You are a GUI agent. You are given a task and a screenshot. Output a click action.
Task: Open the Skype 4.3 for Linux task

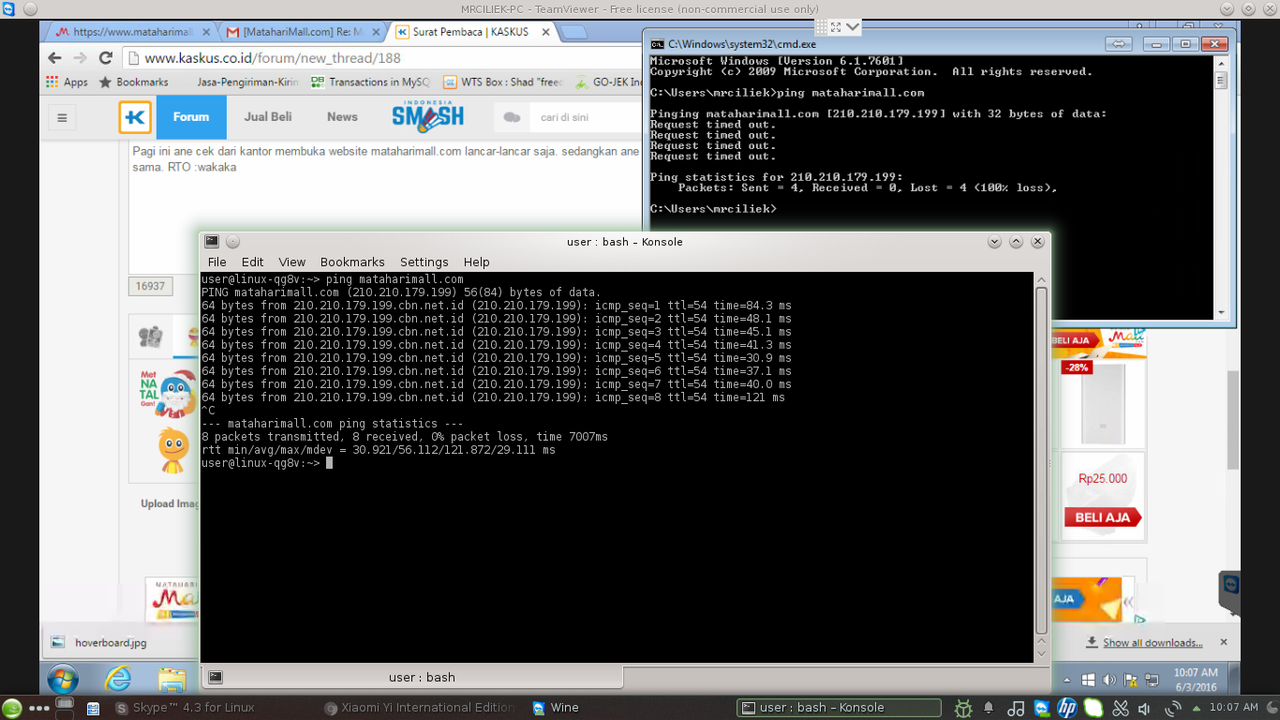tap(183, 708)
